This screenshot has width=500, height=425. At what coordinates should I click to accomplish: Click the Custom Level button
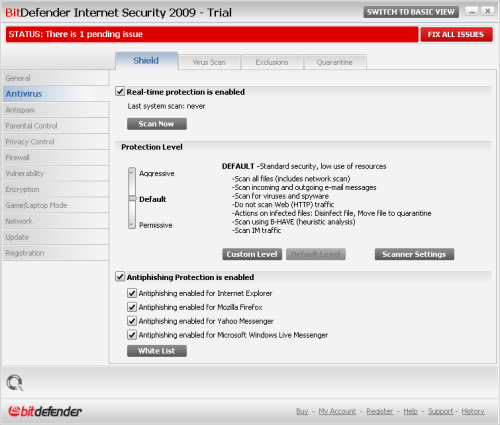[x=252, y=254]
